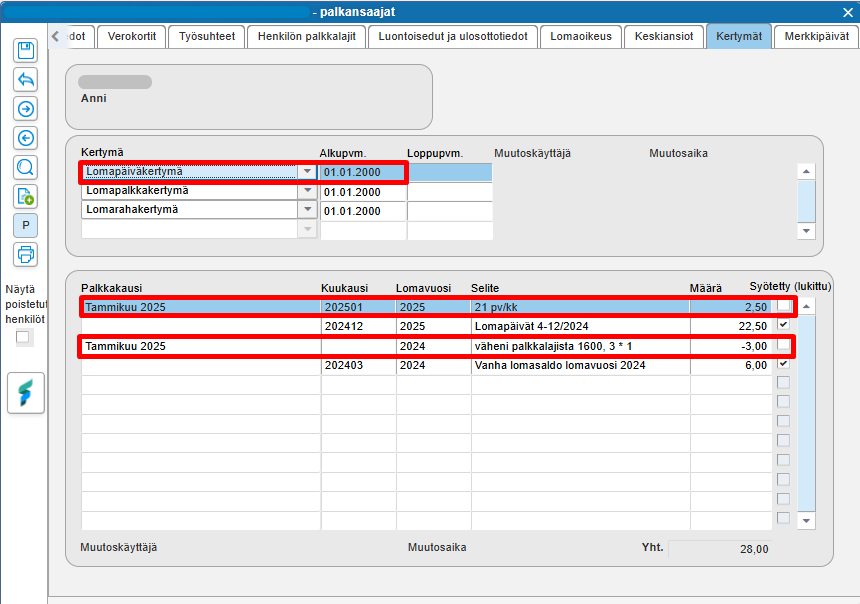Click the Yht. total field 28,00
This screenshot has height=604, width=860.
pos(720,549)
